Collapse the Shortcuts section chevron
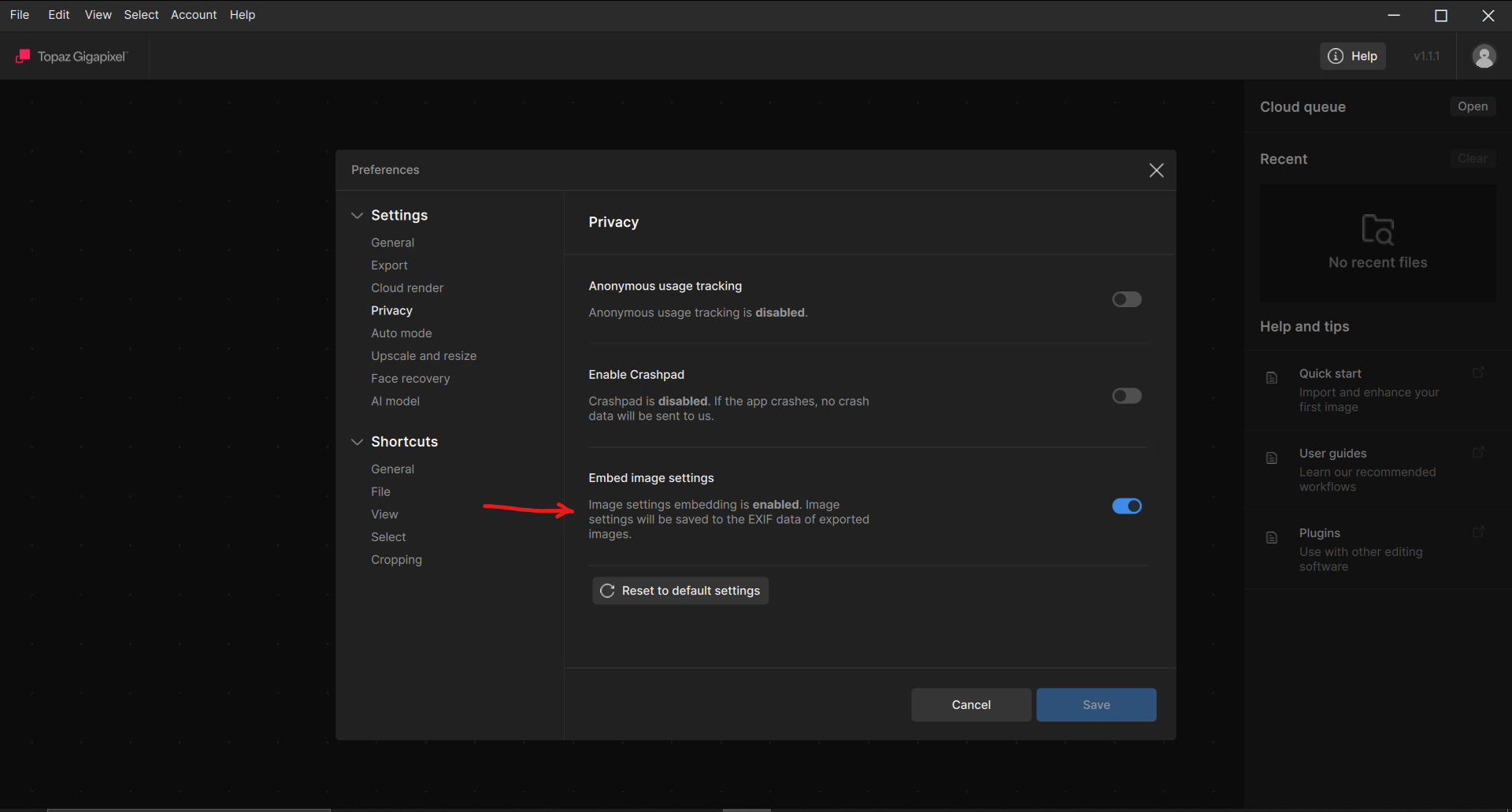Viewport: 1512px width, 812px height. pos(358,442)
